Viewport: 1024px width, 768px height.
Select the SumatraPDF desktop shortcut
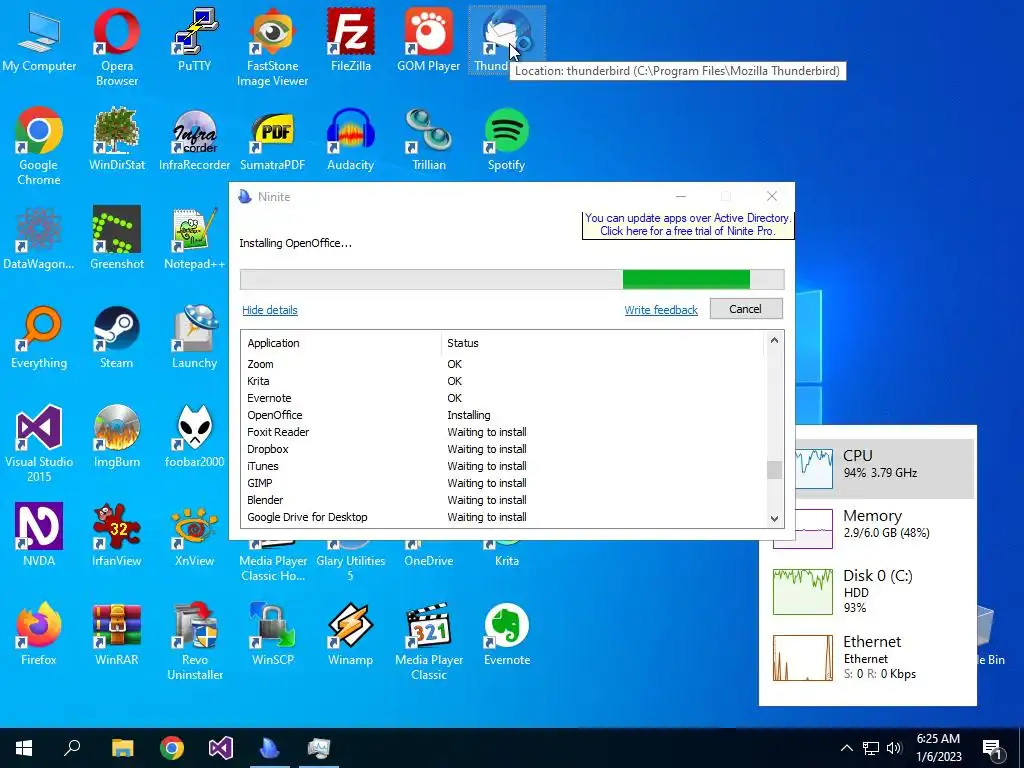pos(272,139)
